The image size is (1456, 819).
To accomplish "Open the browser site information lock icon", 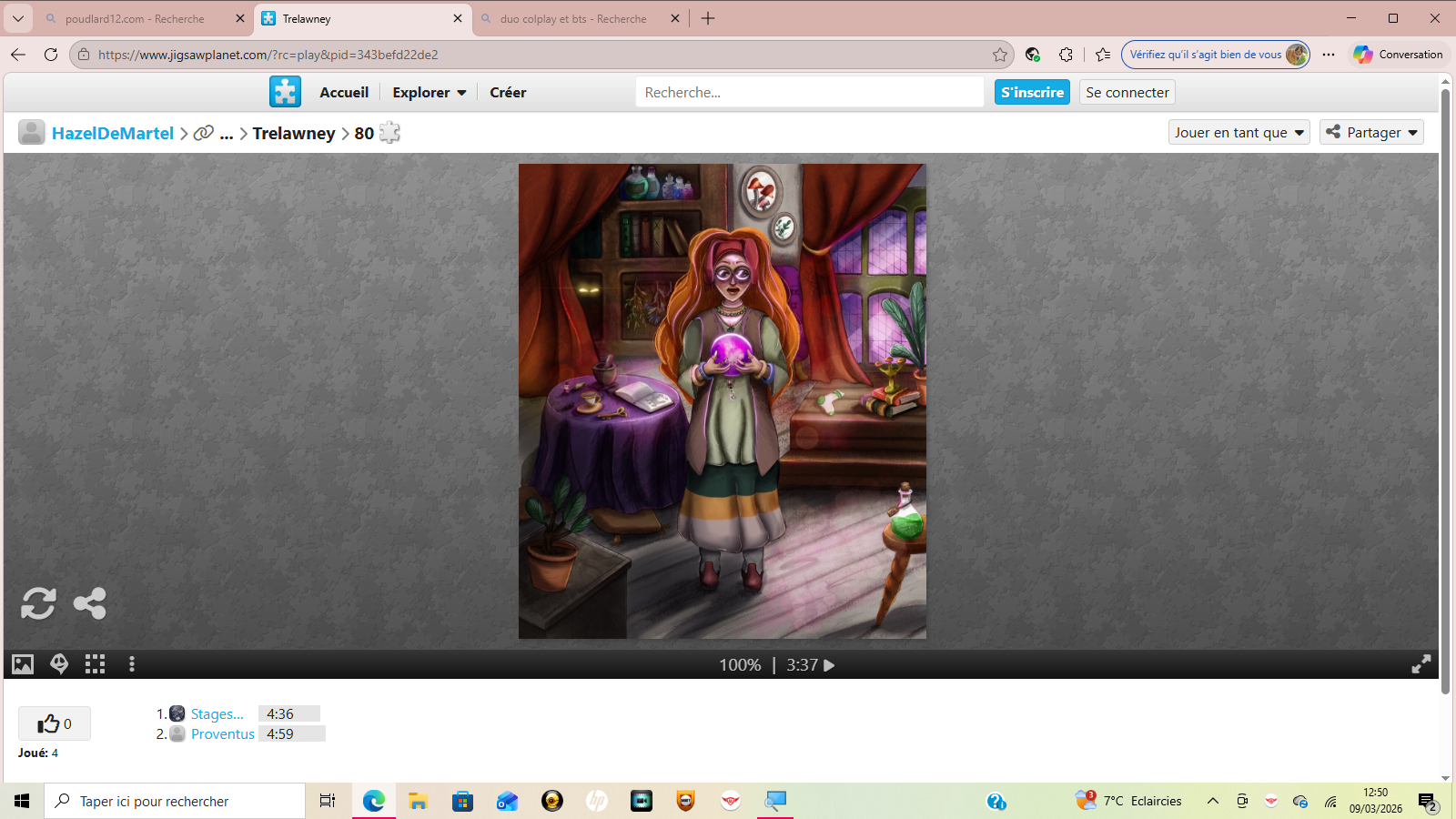I will point(84,55).
